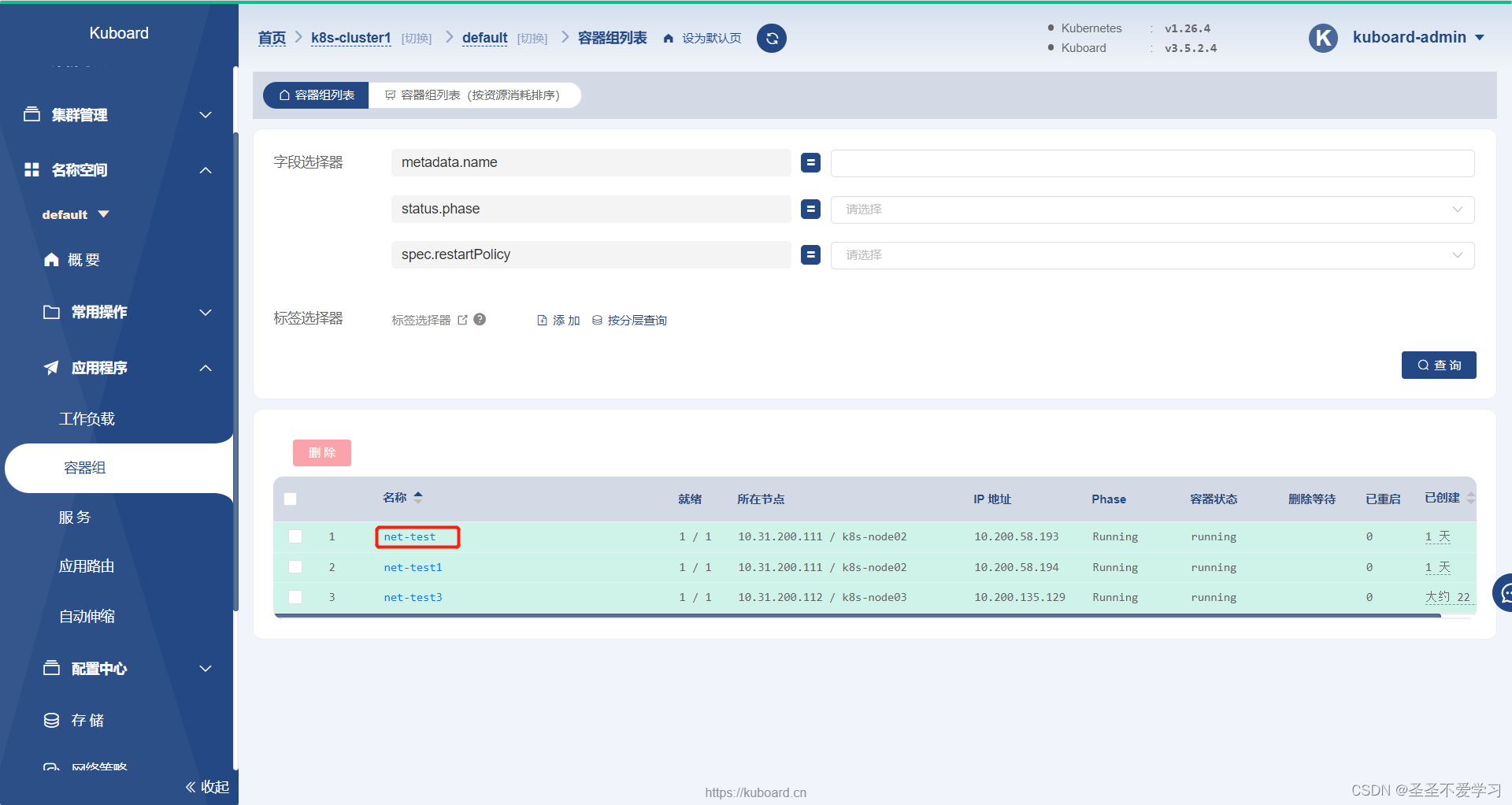Open 应用路由 in the sidebar
The height and width of the screenshot is (805, 1512).
(x=87, y=566)
